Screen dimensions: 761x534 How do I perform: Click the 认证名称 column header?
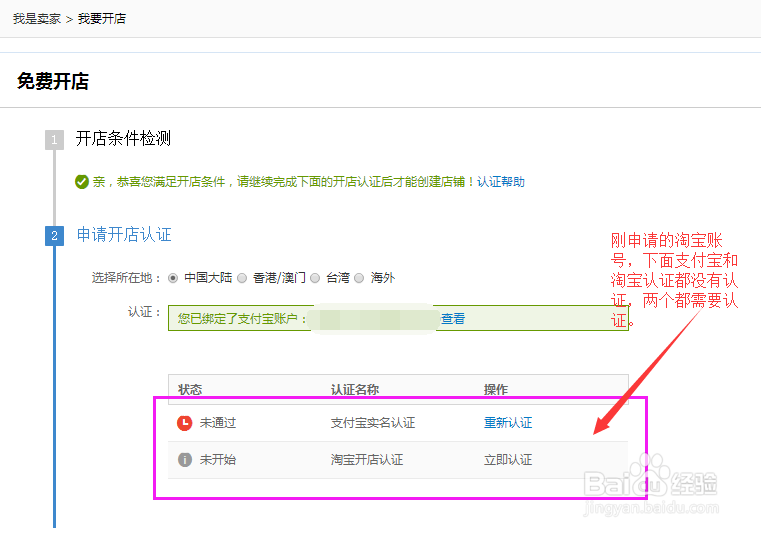(x=355, y=390)
